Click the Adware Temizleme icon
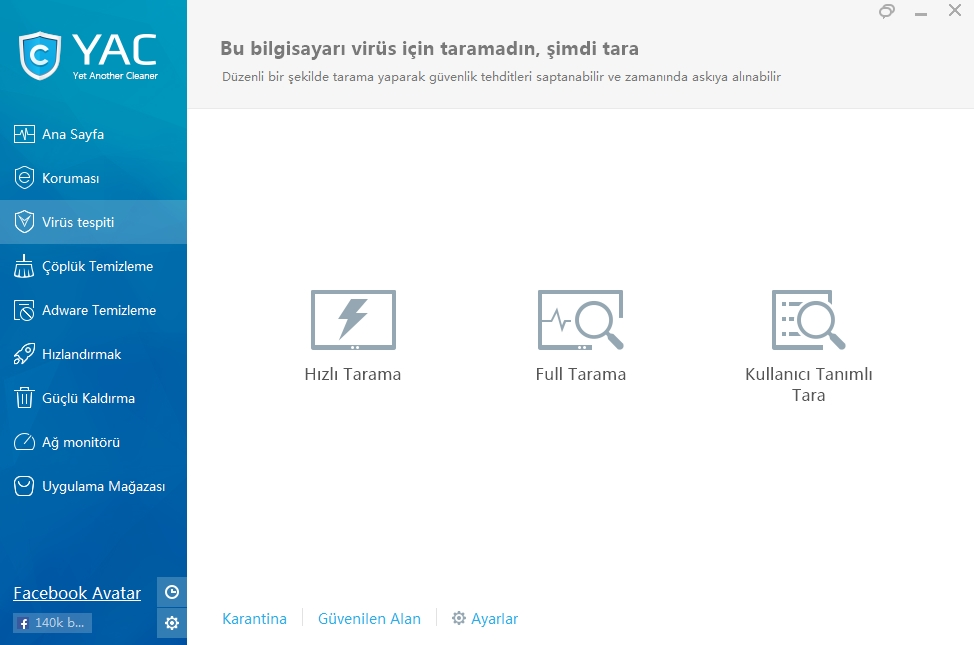This screenshot has height=645, width=974. [x=24, y=310]
